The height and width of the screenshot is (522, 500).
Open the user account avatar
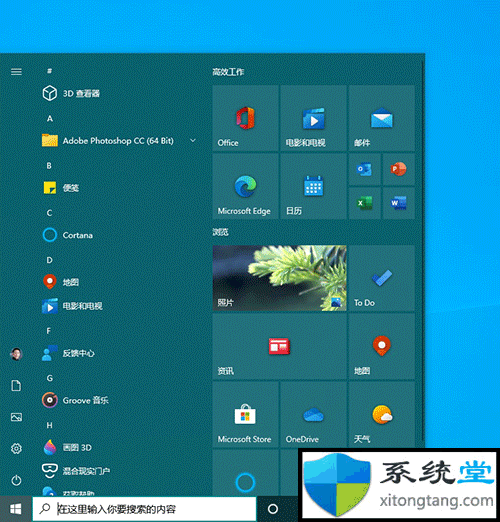[16, 354]
